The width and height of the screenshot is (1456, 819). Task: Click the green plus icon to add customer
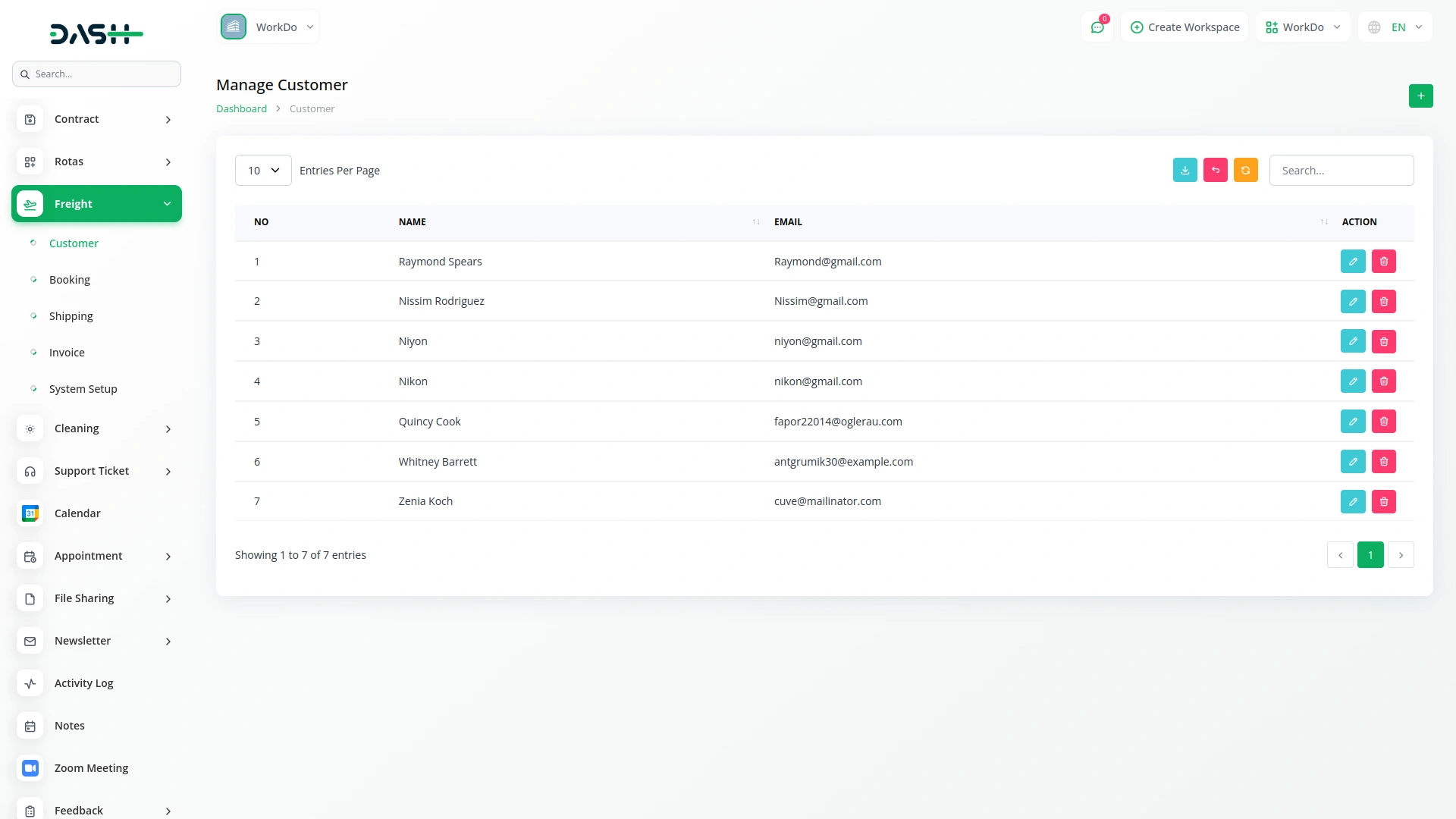pyautogui.click(x=1421, y=96)
